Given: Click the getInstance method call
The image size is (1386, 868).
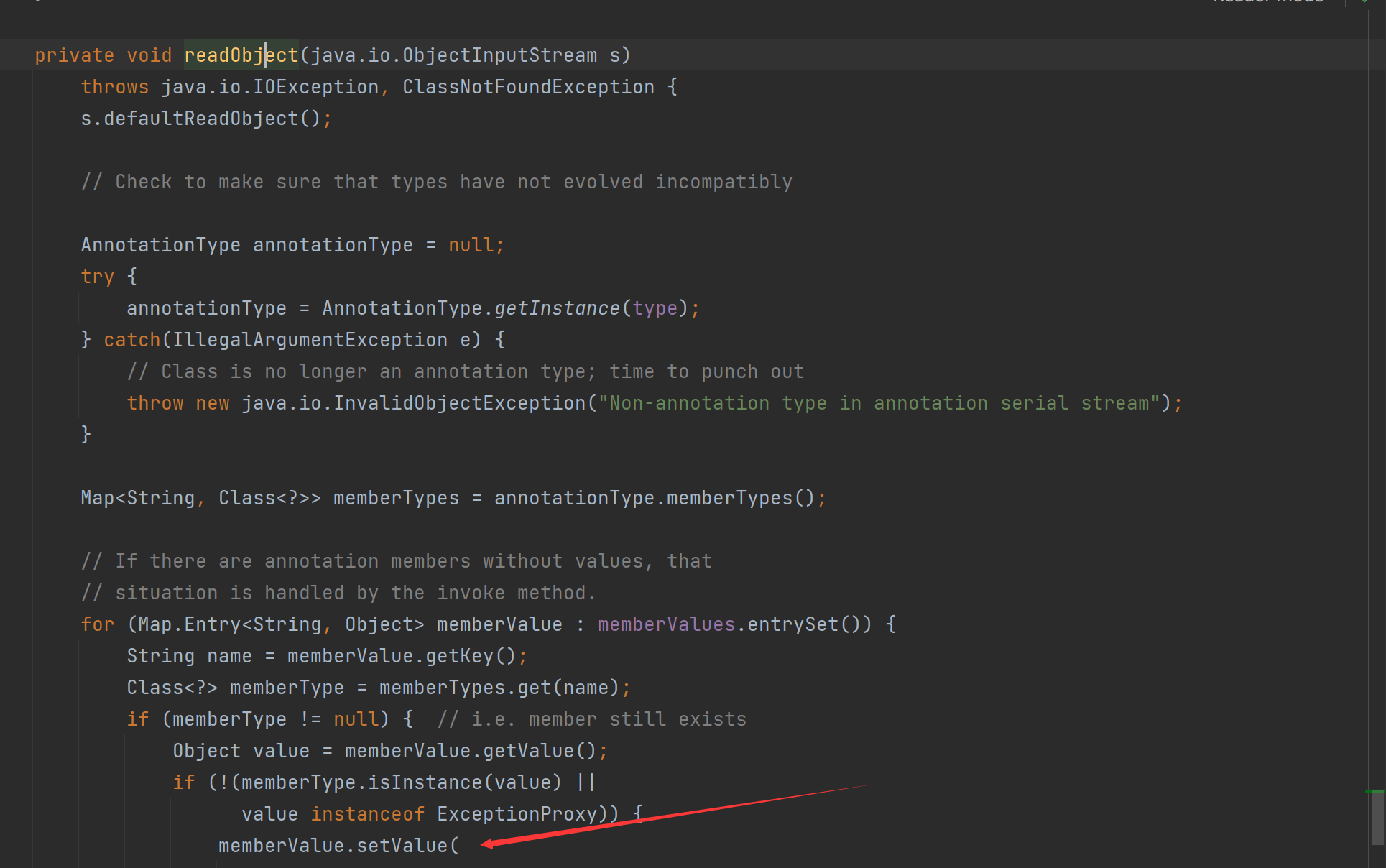Looking at the screenshot, I should [557, 308].
